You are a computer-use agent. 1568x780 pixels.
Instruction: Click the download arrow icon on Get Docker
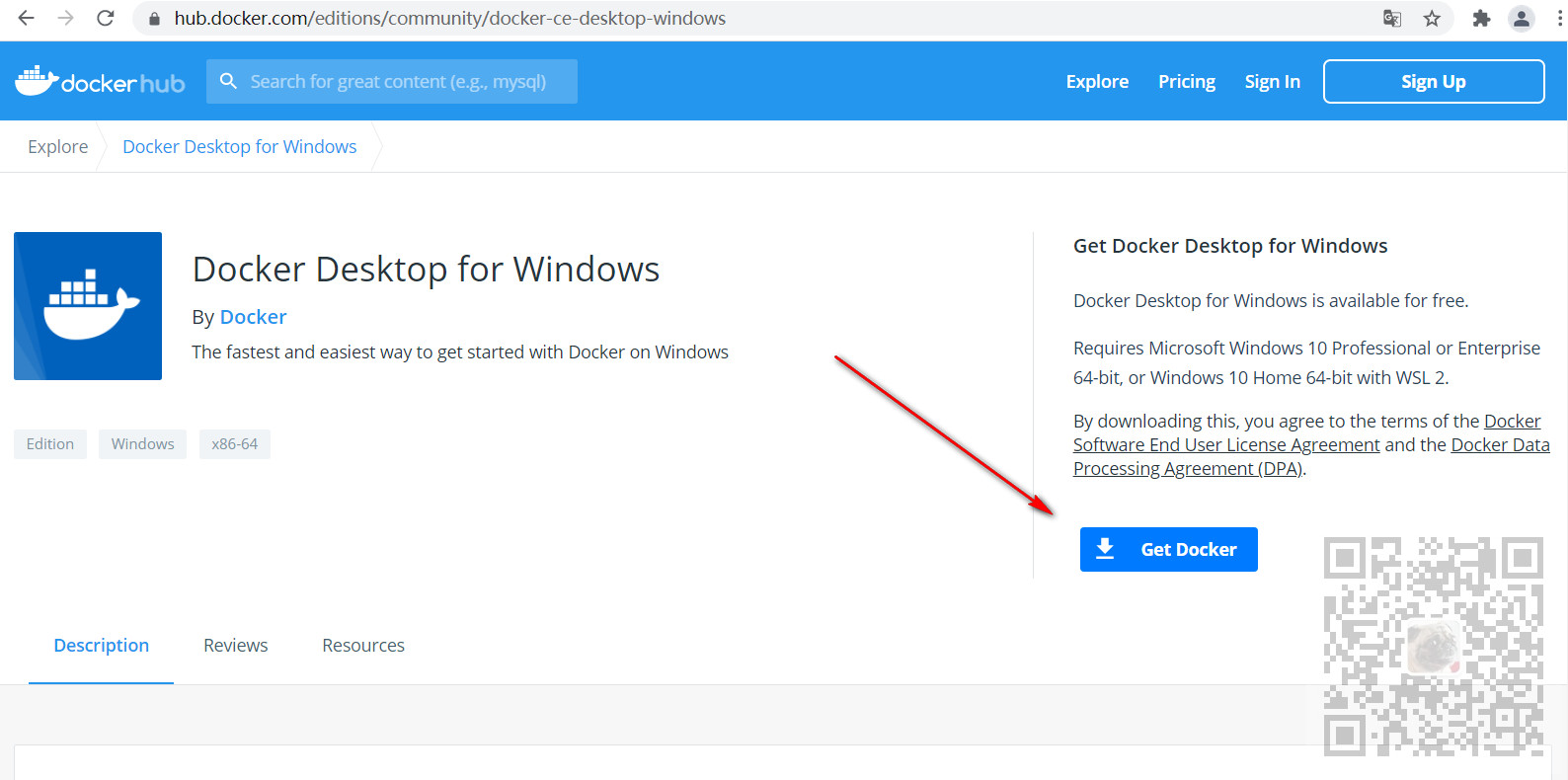point(1105,549)
